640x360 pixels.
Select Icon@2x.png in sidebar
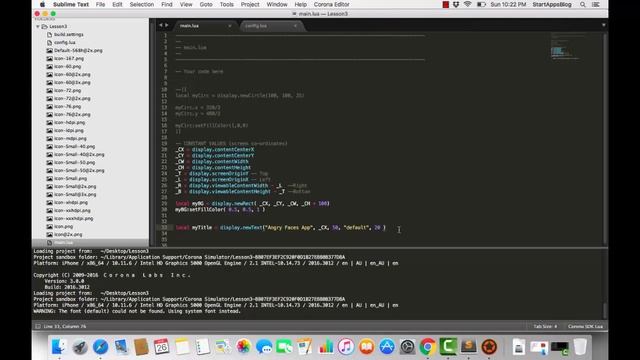click(68, 234)
